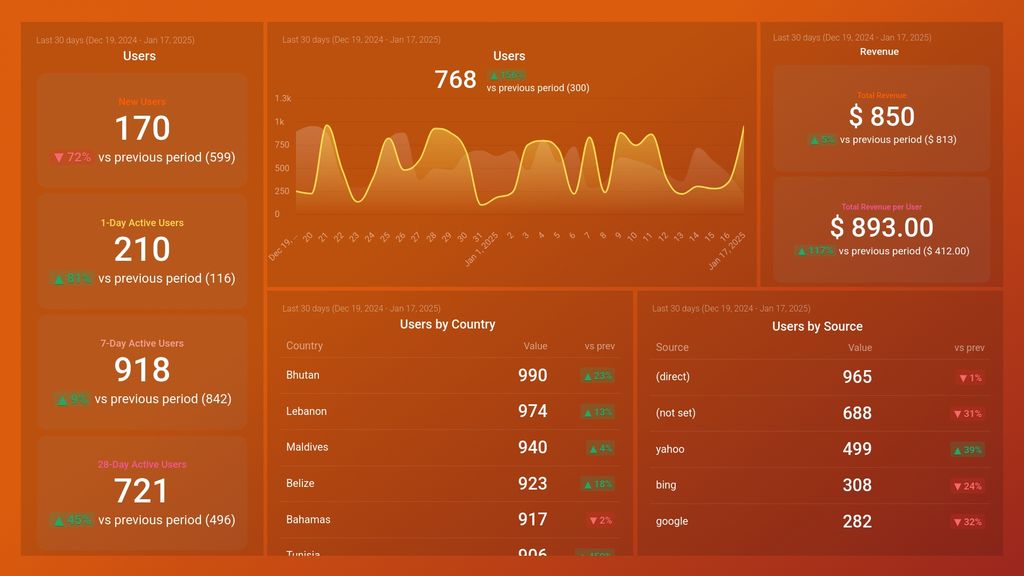Click the Revenue panel title

click(x=879, y=52)
